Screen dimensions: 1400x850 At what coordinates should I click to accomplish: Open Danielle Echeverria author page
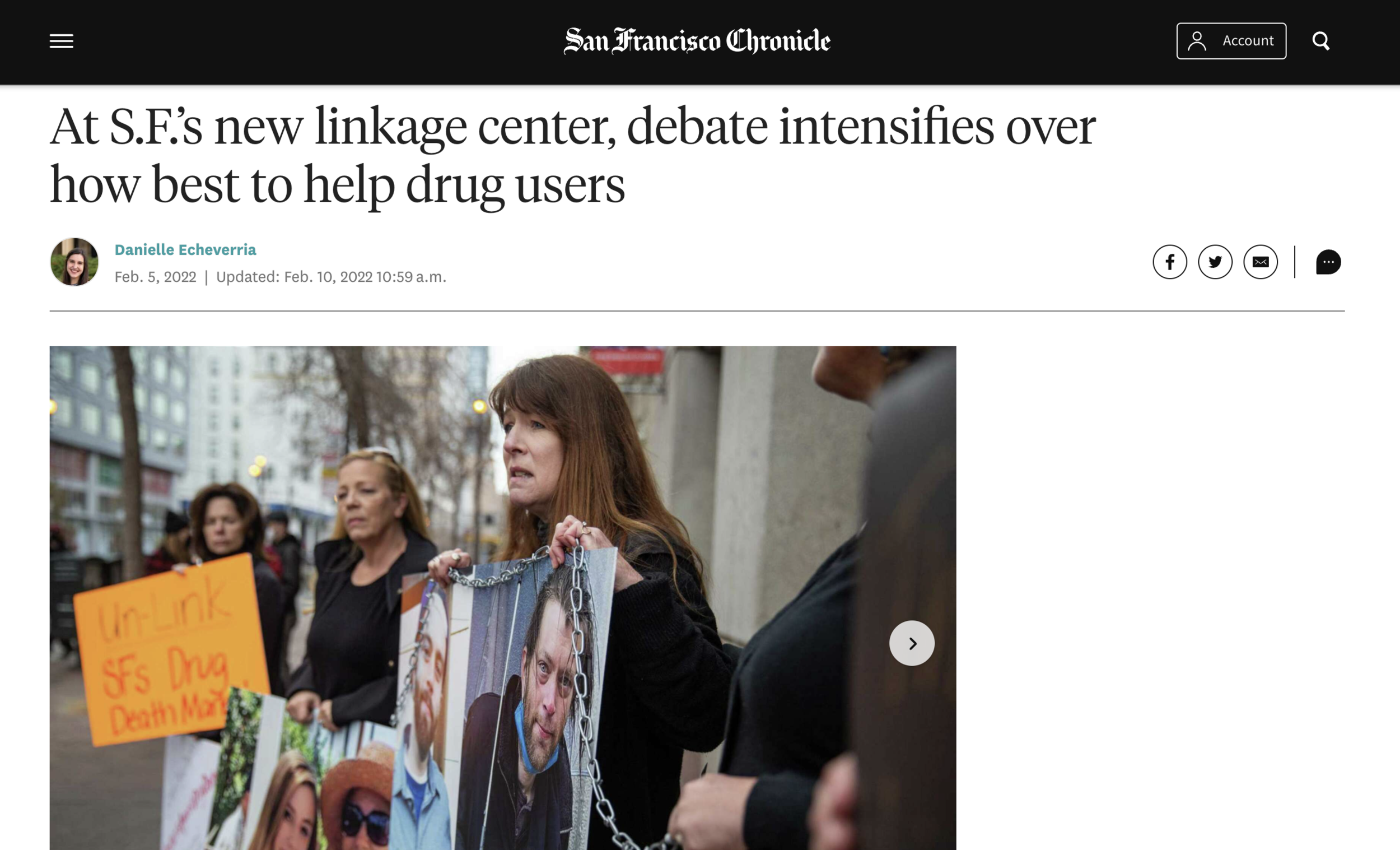click(x=185, y=249)
